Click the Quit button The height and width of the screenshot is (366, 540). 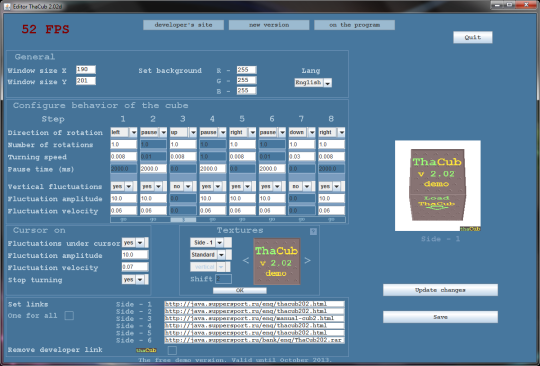[472, 37]
